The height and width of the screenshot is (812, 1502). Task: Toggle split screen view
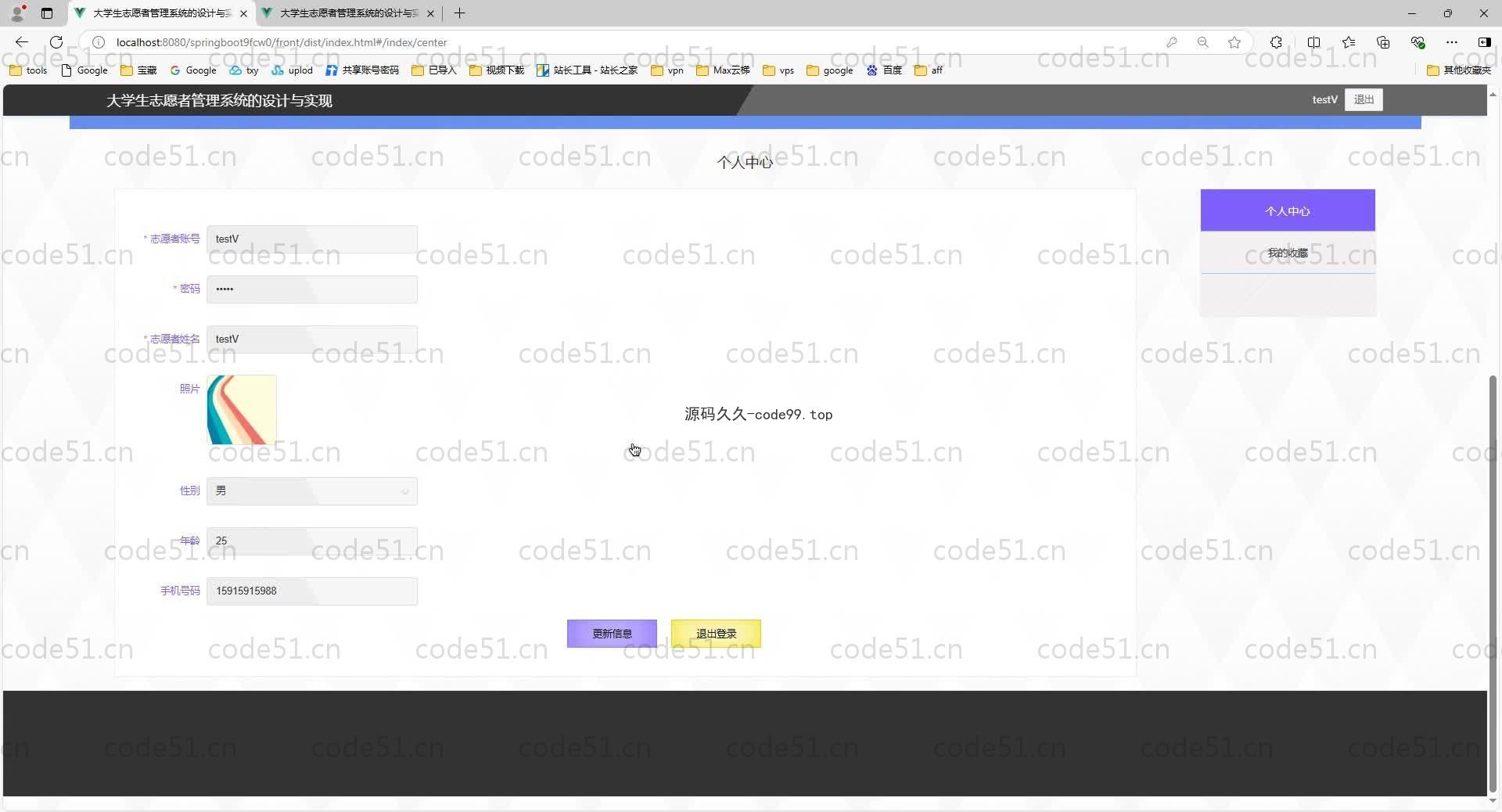1313,42
